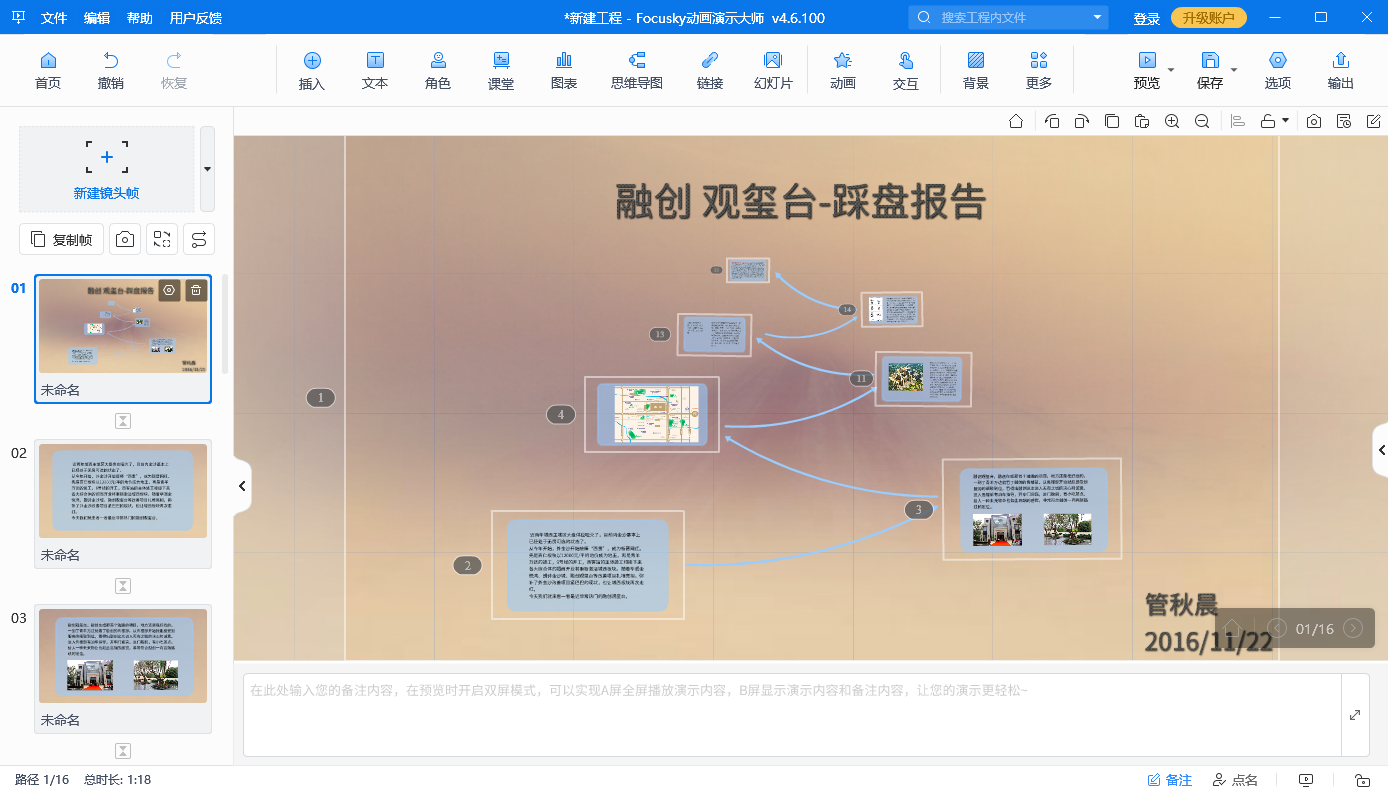Click the 新建镜头帧 new frame button
1388x791 pixels.
tap(106, 169)
